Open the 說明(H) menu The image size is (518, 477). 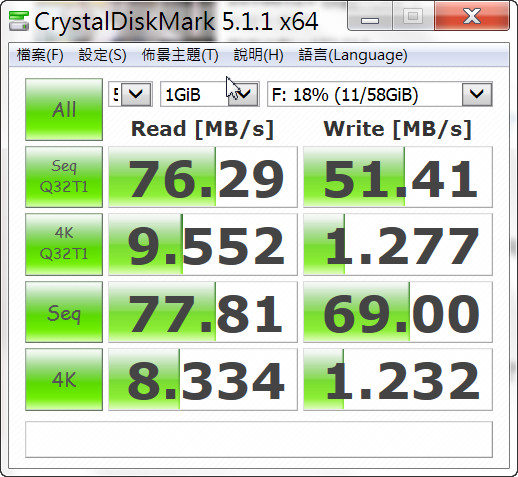pos(258,55)
